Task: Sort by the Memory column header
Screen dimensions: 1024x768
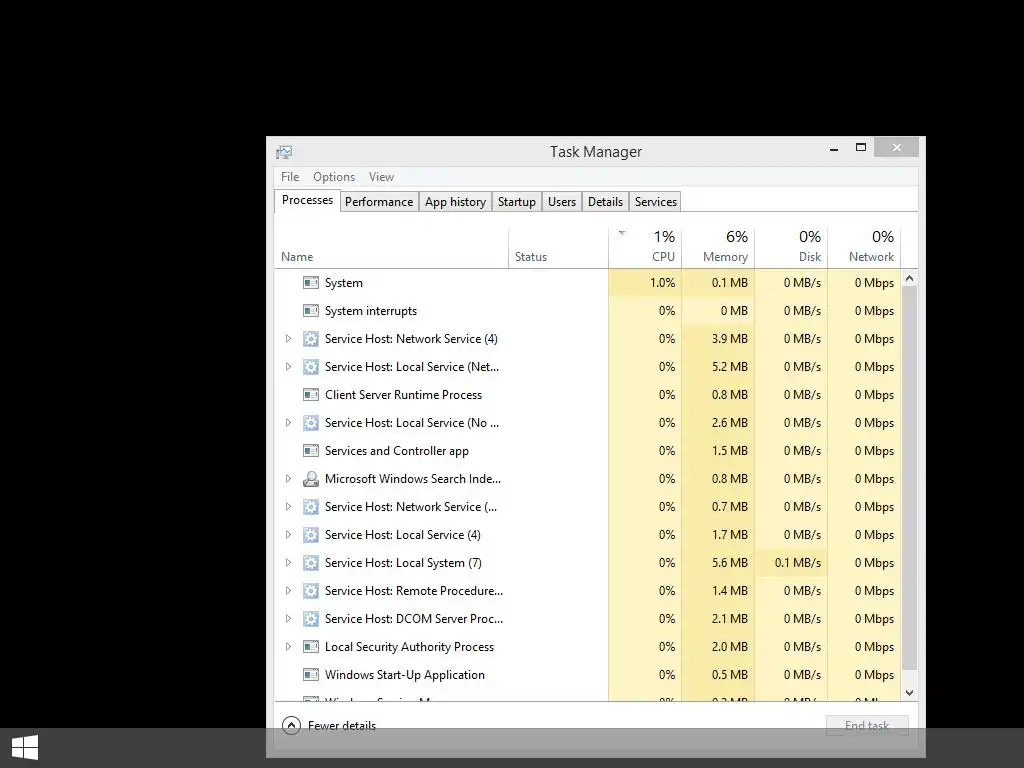Action: pyautogui.click(x=718, y=248)
